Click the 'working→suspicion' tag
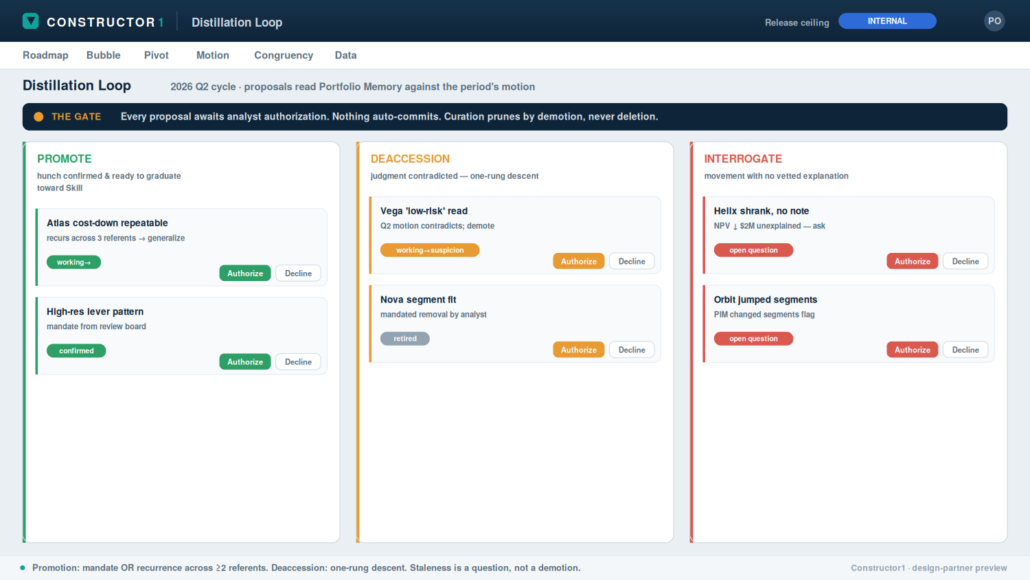The height and width of the screenshot is (580, 1030). point(430,250)
